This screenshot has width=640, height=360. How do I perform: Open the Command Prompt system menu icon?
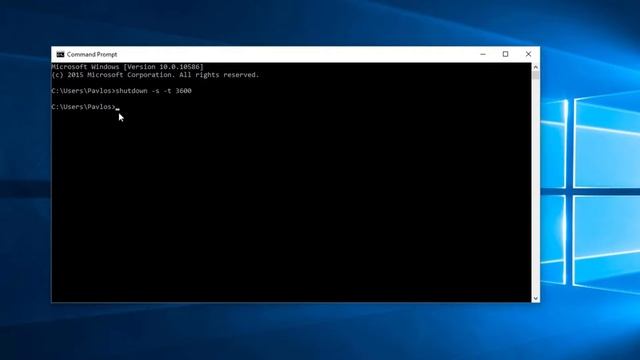[x=60, y=54]
